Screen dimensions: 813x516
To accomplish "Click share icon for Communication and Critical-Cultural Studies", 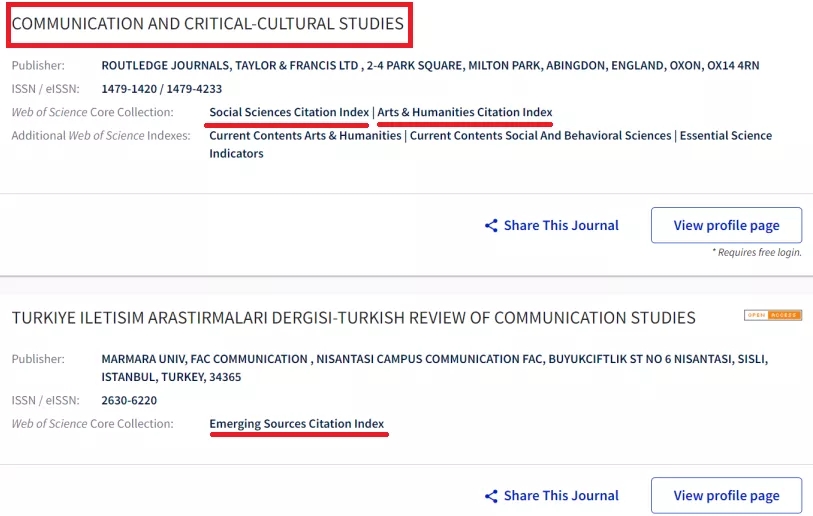I will point(491,226).
